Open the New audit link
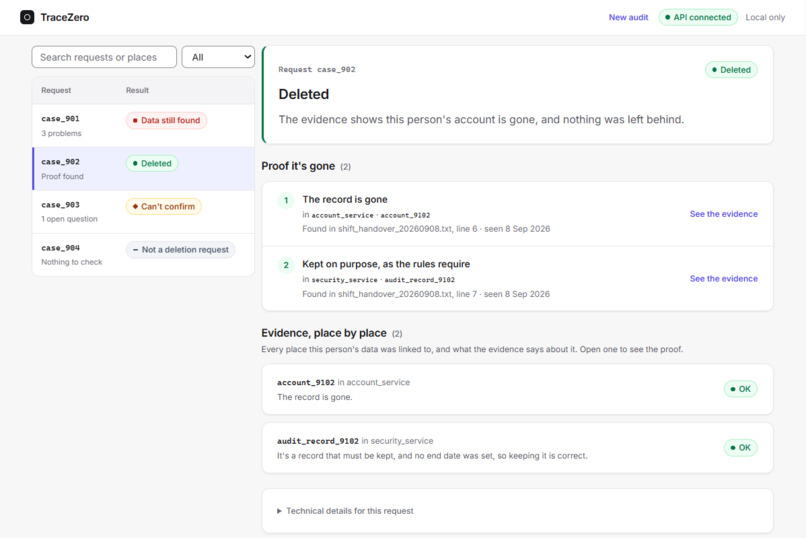The image size is (806, 538). pyautogui.click(x=628, y=17)
